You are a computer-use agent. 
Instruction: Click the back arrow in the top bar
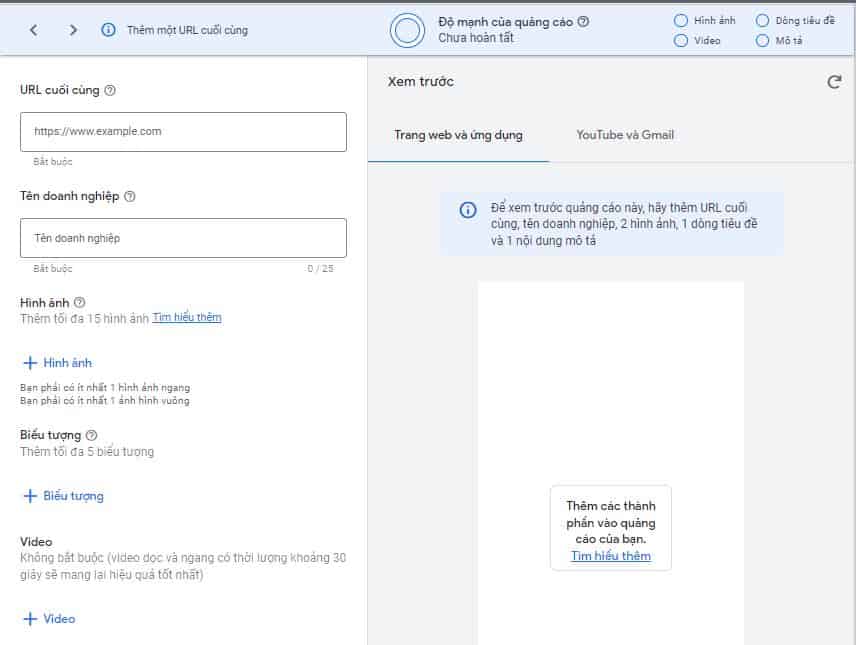coord(34,30)
